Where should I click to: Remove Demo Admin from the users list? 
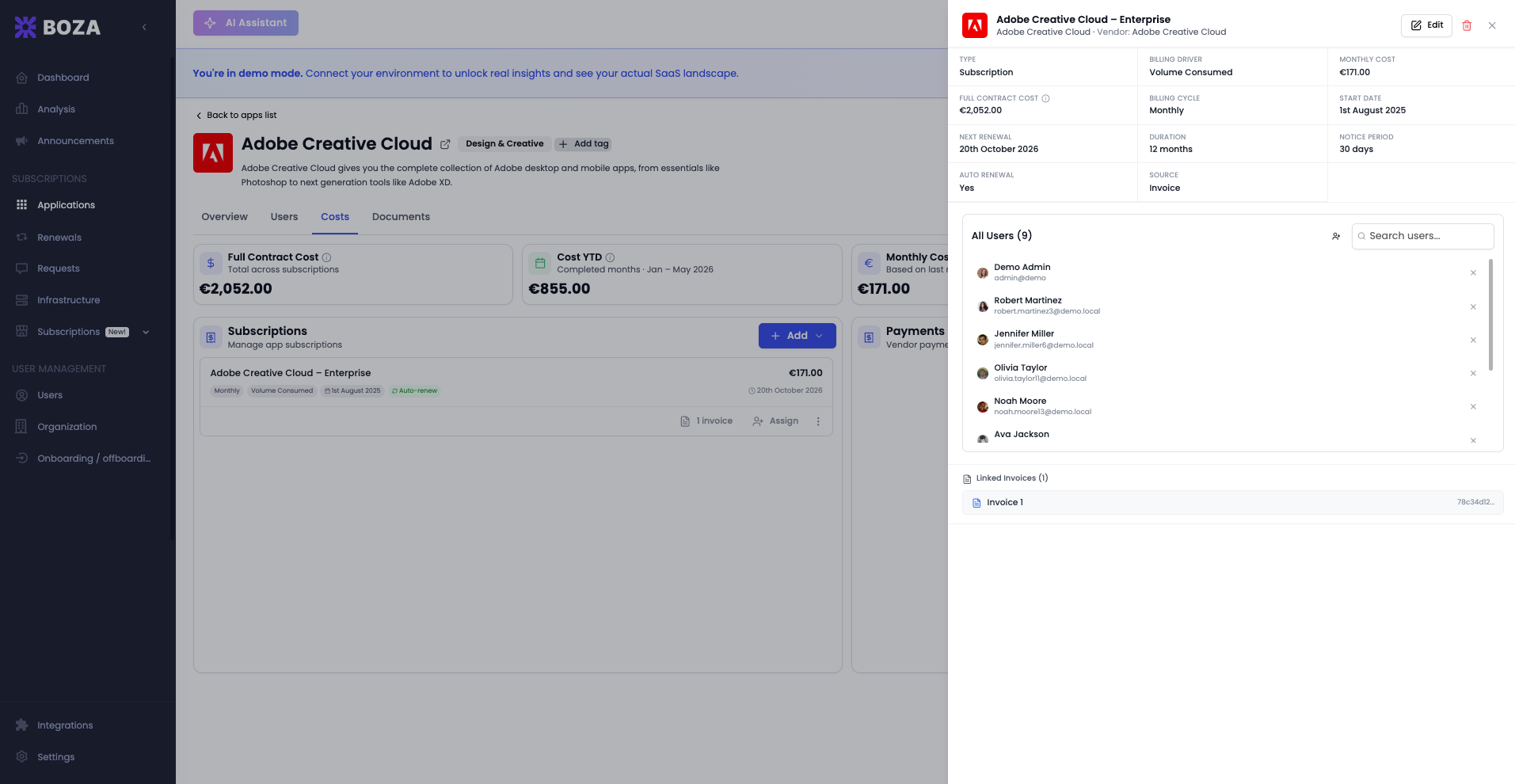(1473, 273)
